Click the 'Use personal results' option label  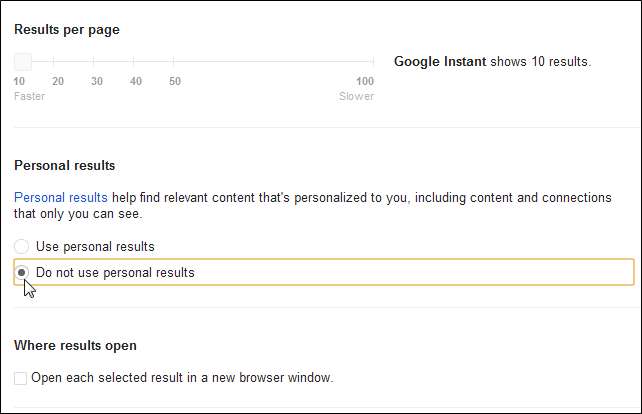95,246
